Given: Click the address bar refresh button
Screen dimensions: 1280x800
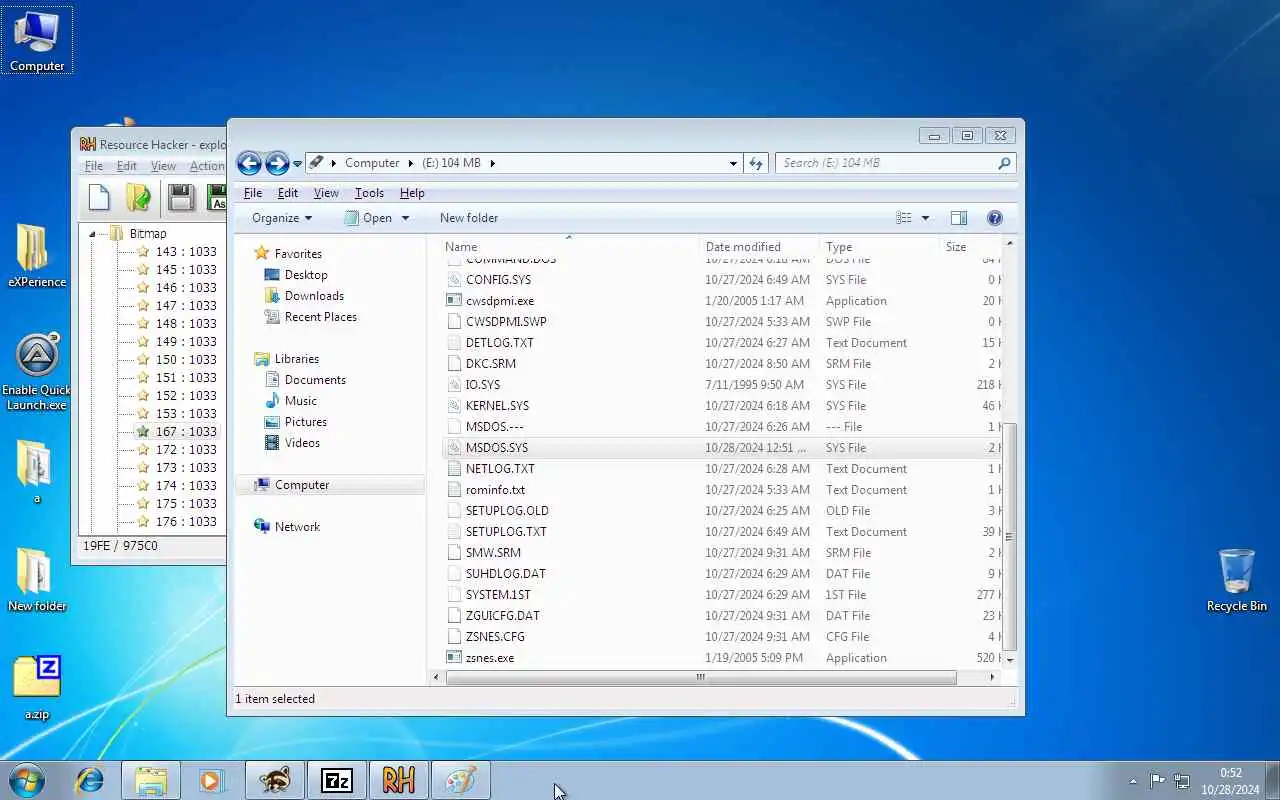Looking at the screenshot, I should (756, 163).
